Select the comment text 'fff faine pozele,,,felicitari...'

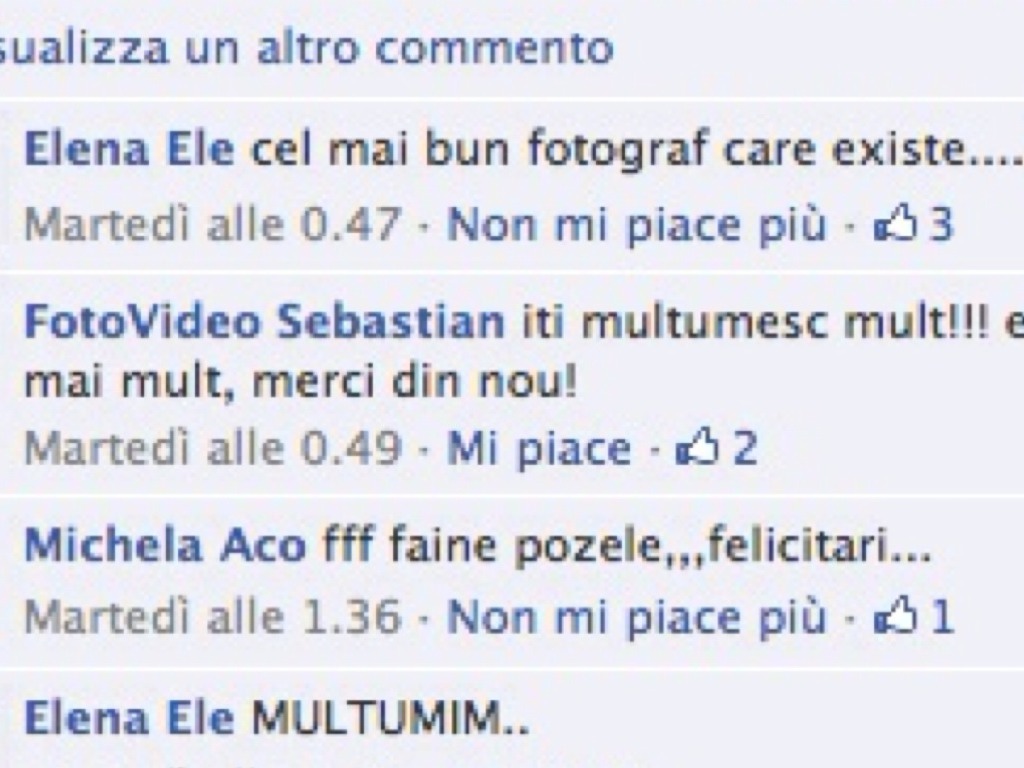coord(627,547)
